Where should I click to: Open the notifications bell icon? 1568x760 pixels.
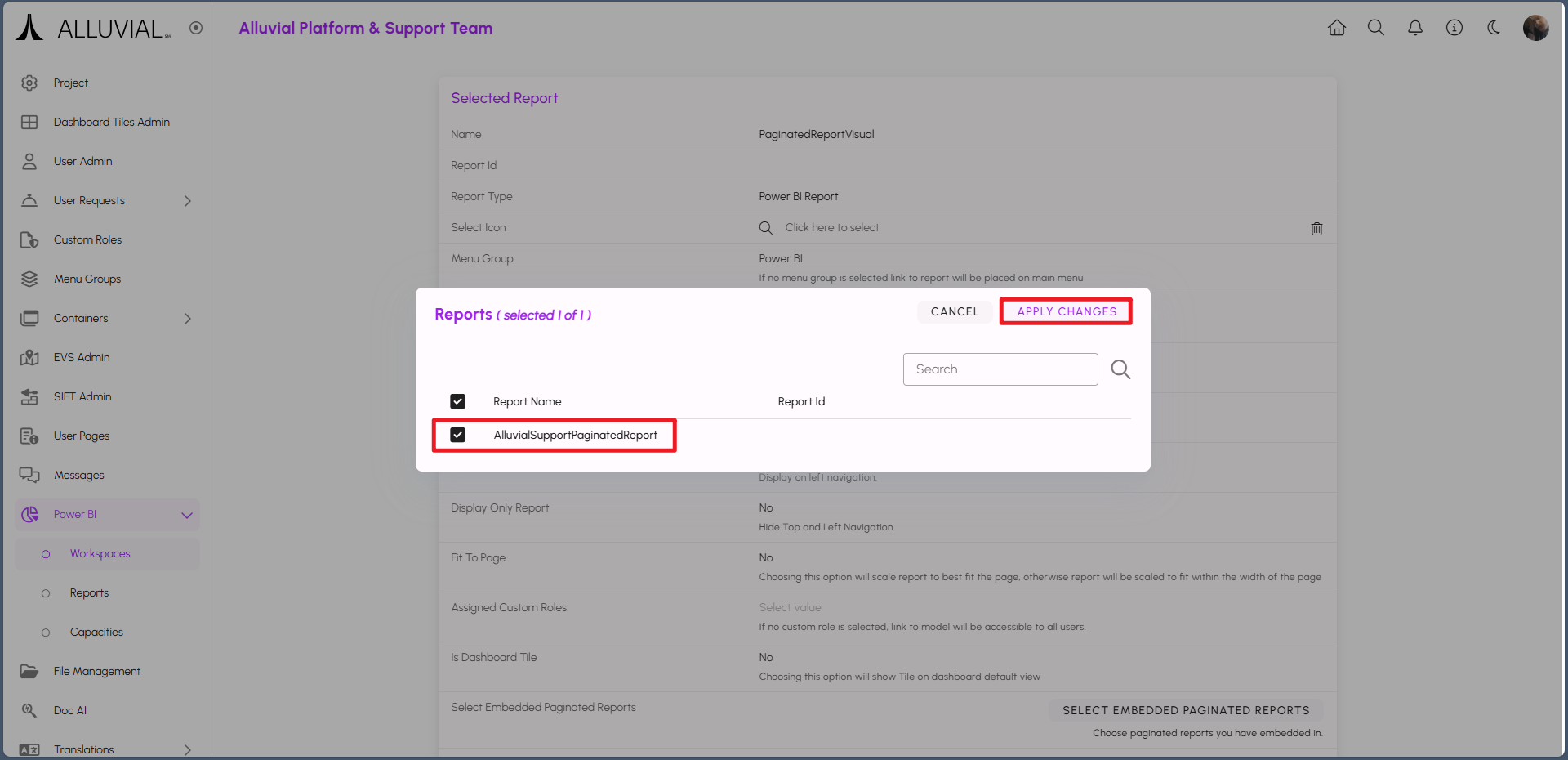[x=1415, y=28]
